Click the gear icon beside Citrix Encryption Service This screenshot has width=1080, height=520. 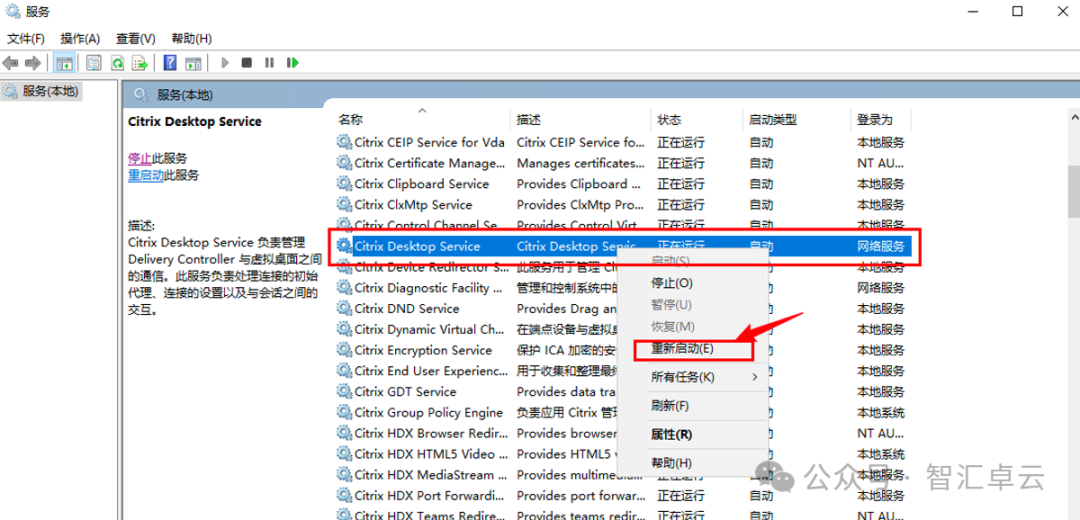pos(344,350)
